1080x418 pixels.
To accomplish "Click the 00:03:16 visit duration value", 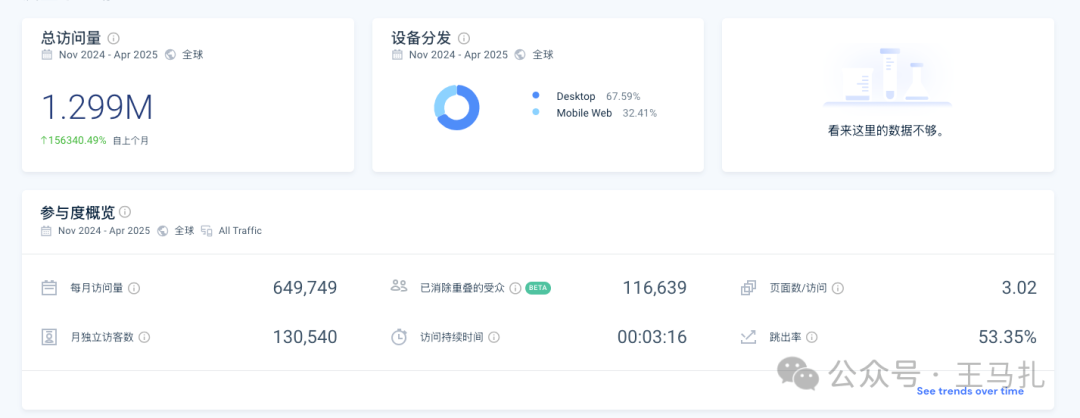I will click(x=652, y=337).
